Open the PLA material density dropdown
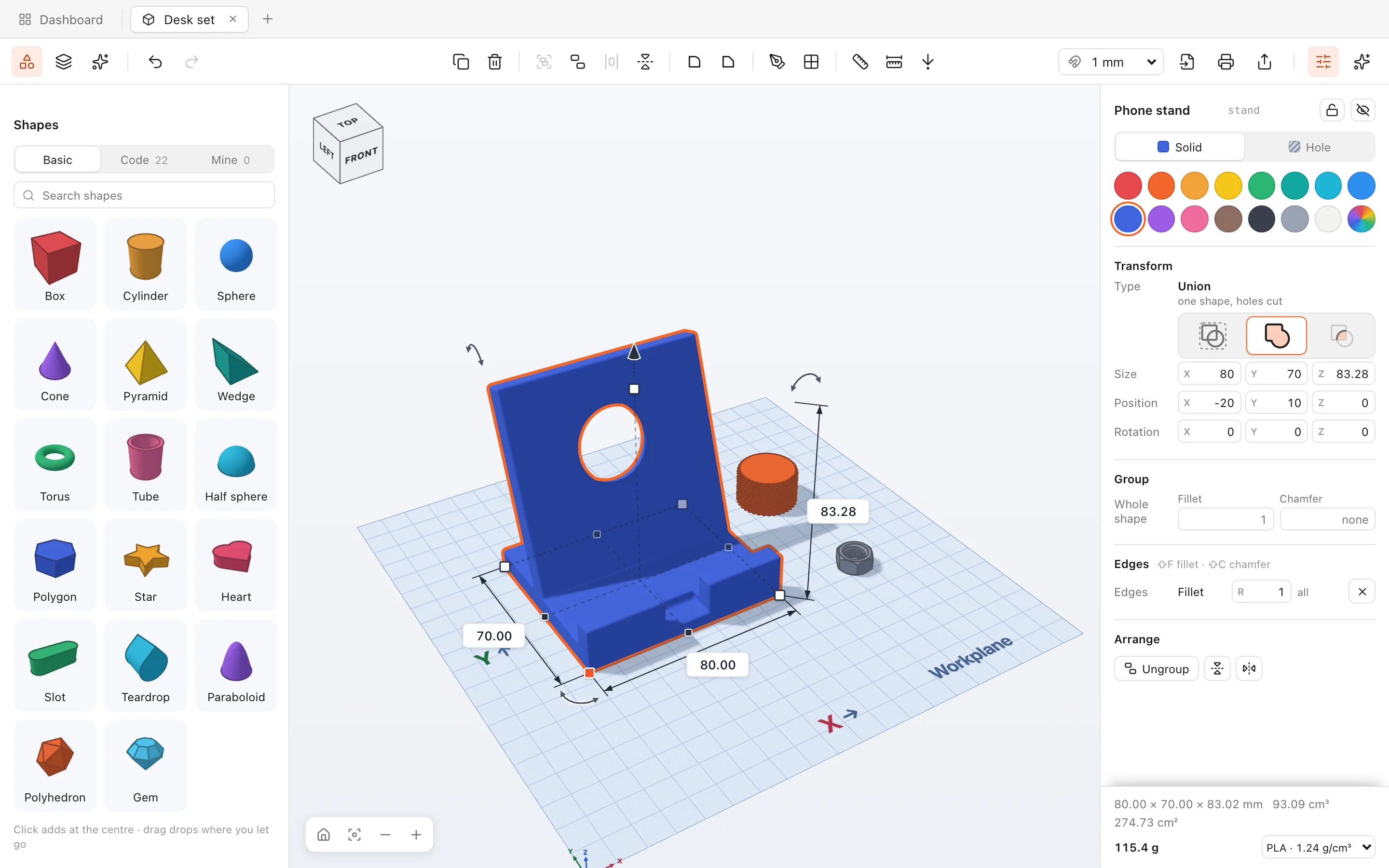1389x868 pixels. pyautogui.click(x=1318, y=847)
